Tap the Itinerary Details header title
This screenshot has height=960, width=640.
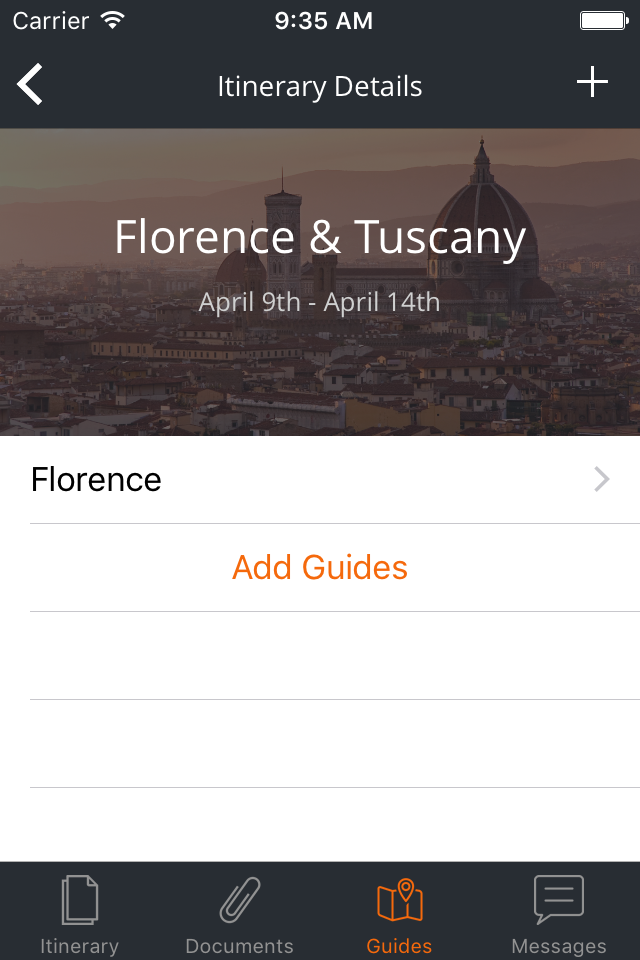[x=320, y=87]
